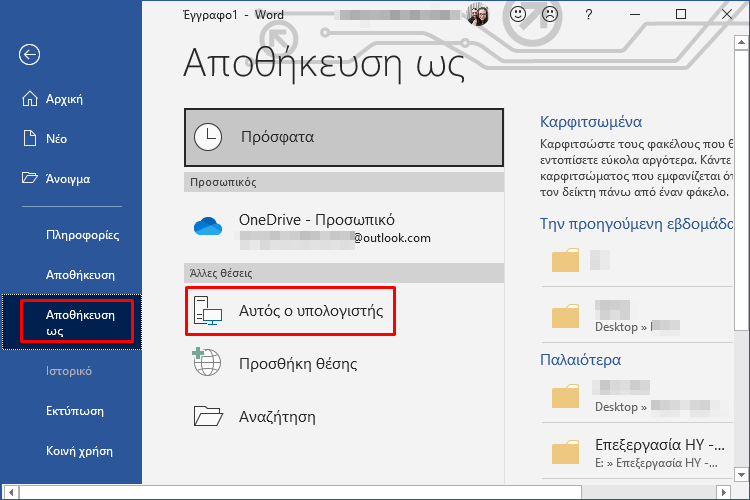This screenshot has width=750, height=500.
Task: Select the Πρόσφατα recent locations button
Action: pyautogui.click(x=344, y=137)
